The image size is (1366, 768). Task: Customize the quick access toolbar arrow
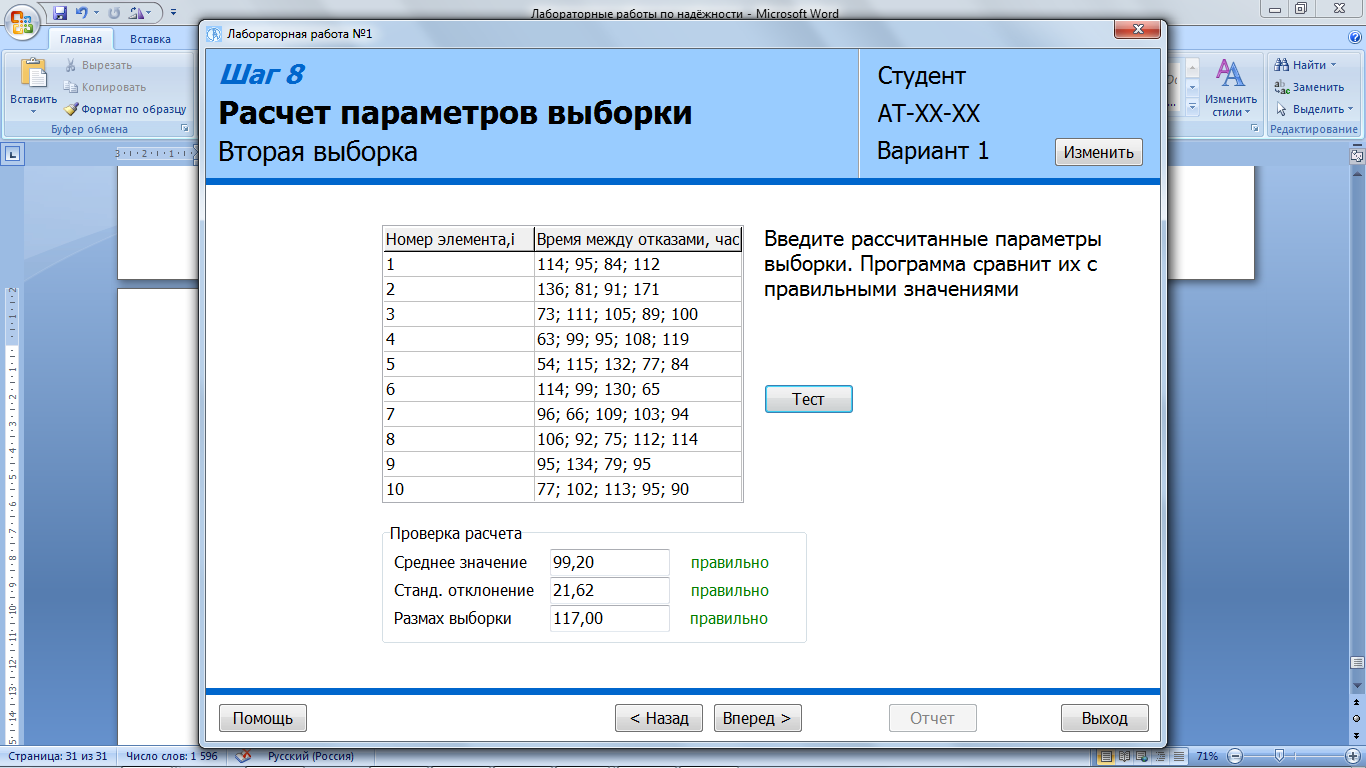click(x=174, y=13)
